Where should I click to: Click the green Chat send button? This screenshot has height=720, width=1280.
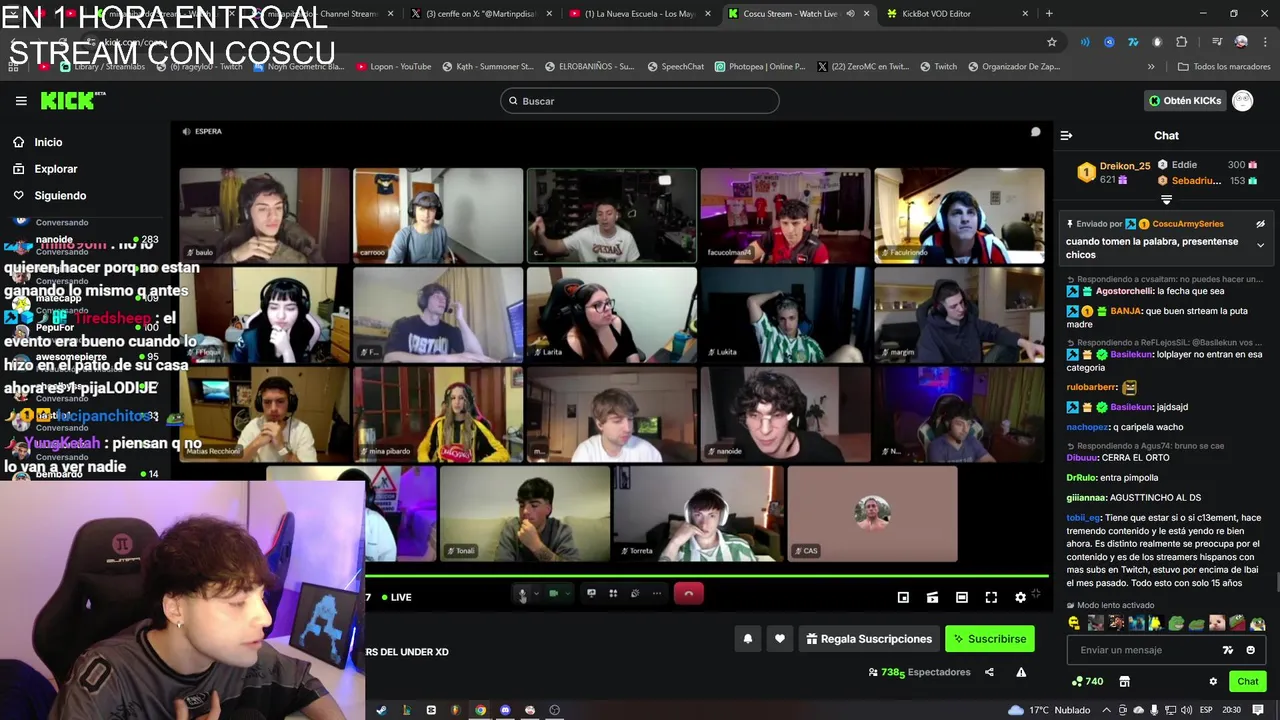coord(1247,682)
